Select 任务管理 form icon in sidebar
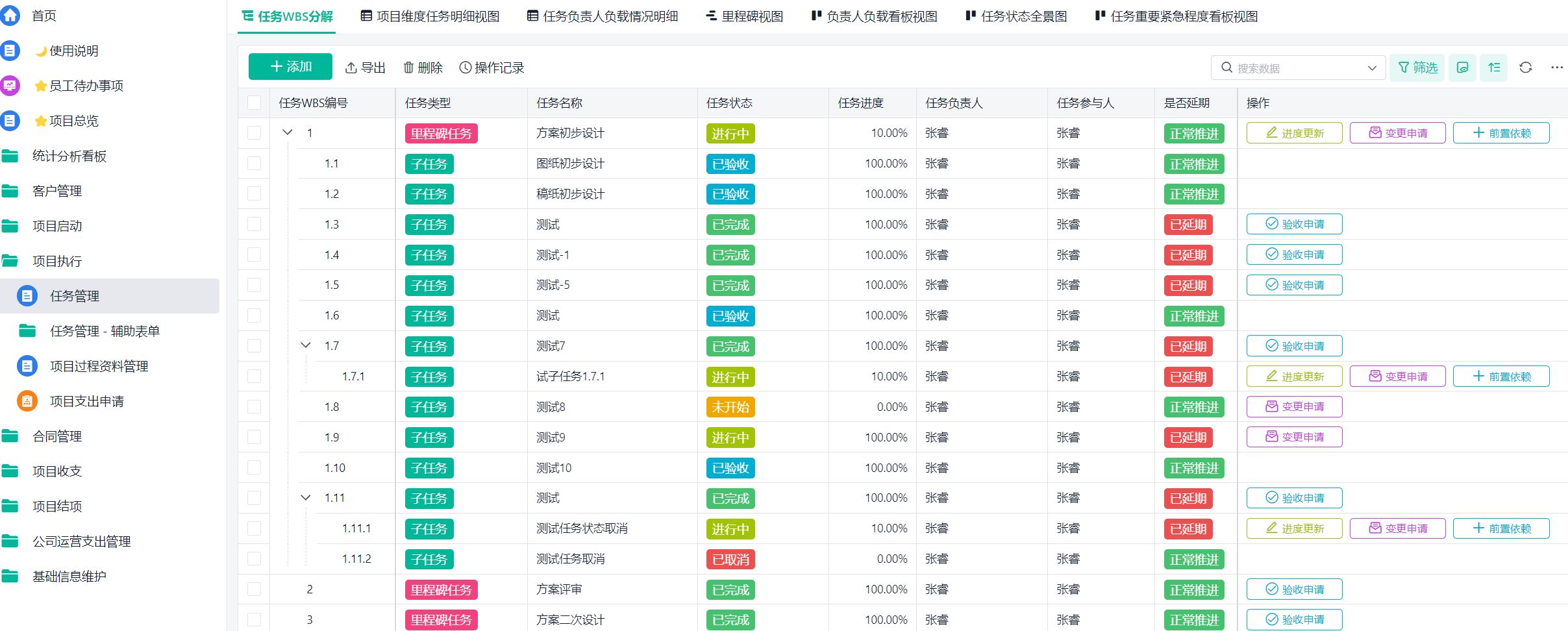Image resolution: width=1568 pixels, height=631 pixels. point(27,296)
